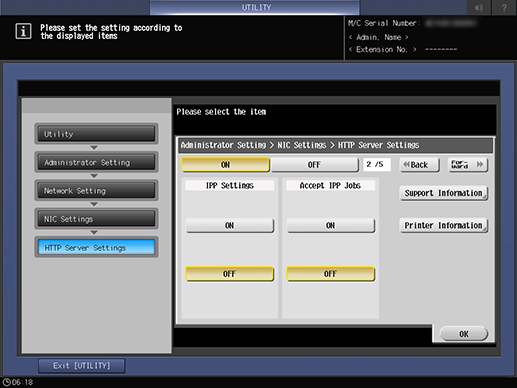Click the 'Please select the item' message
The height and width of the screenshot is (388, 517).
[x=221, y=112]
